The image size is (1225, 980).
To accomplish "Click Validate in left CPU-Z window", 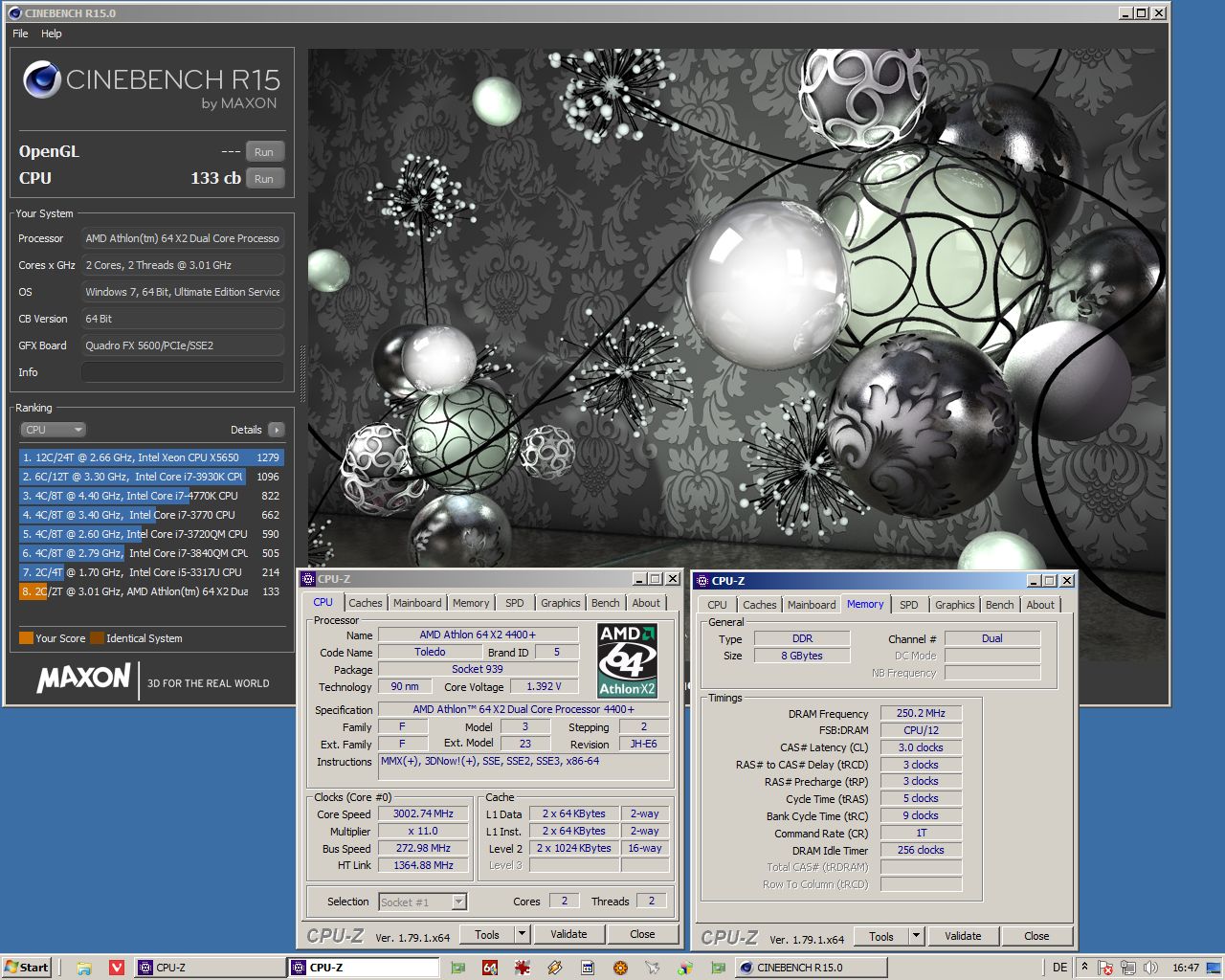I will (x=568, y=934).
